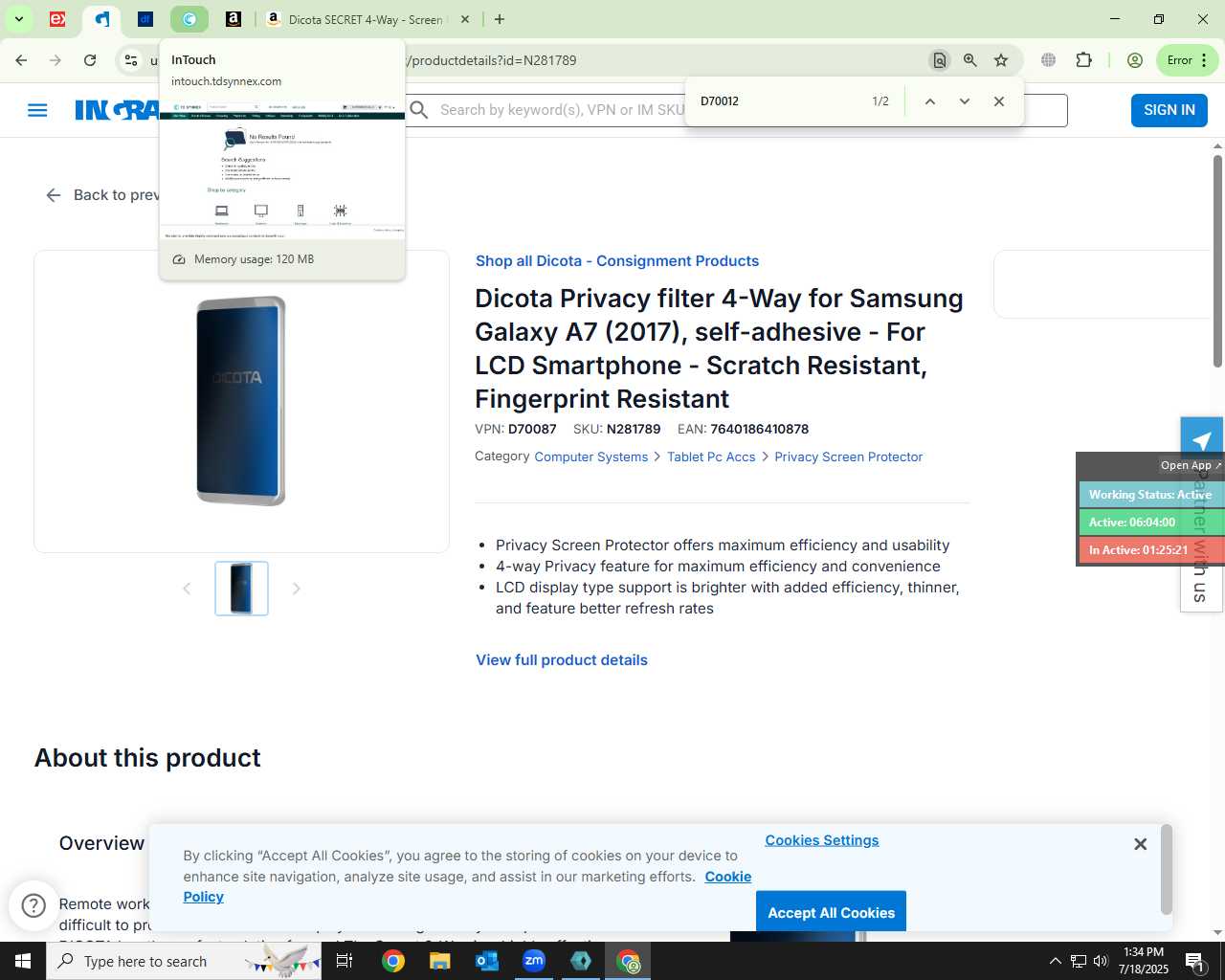Go back to previous page link

click(102, 195)
